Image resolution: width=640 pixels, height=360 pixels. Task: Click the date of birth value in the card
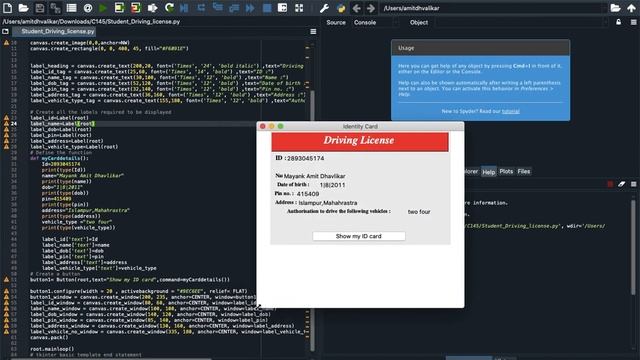332,185
